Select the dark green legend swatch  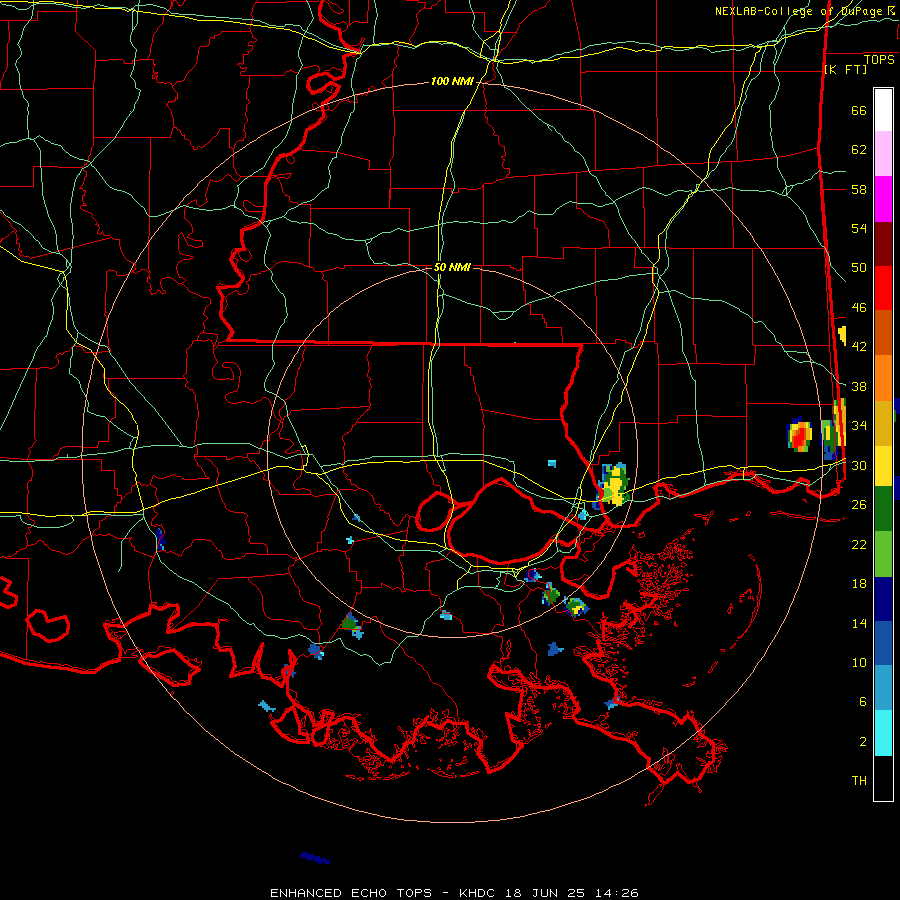[x=883, y=509]
